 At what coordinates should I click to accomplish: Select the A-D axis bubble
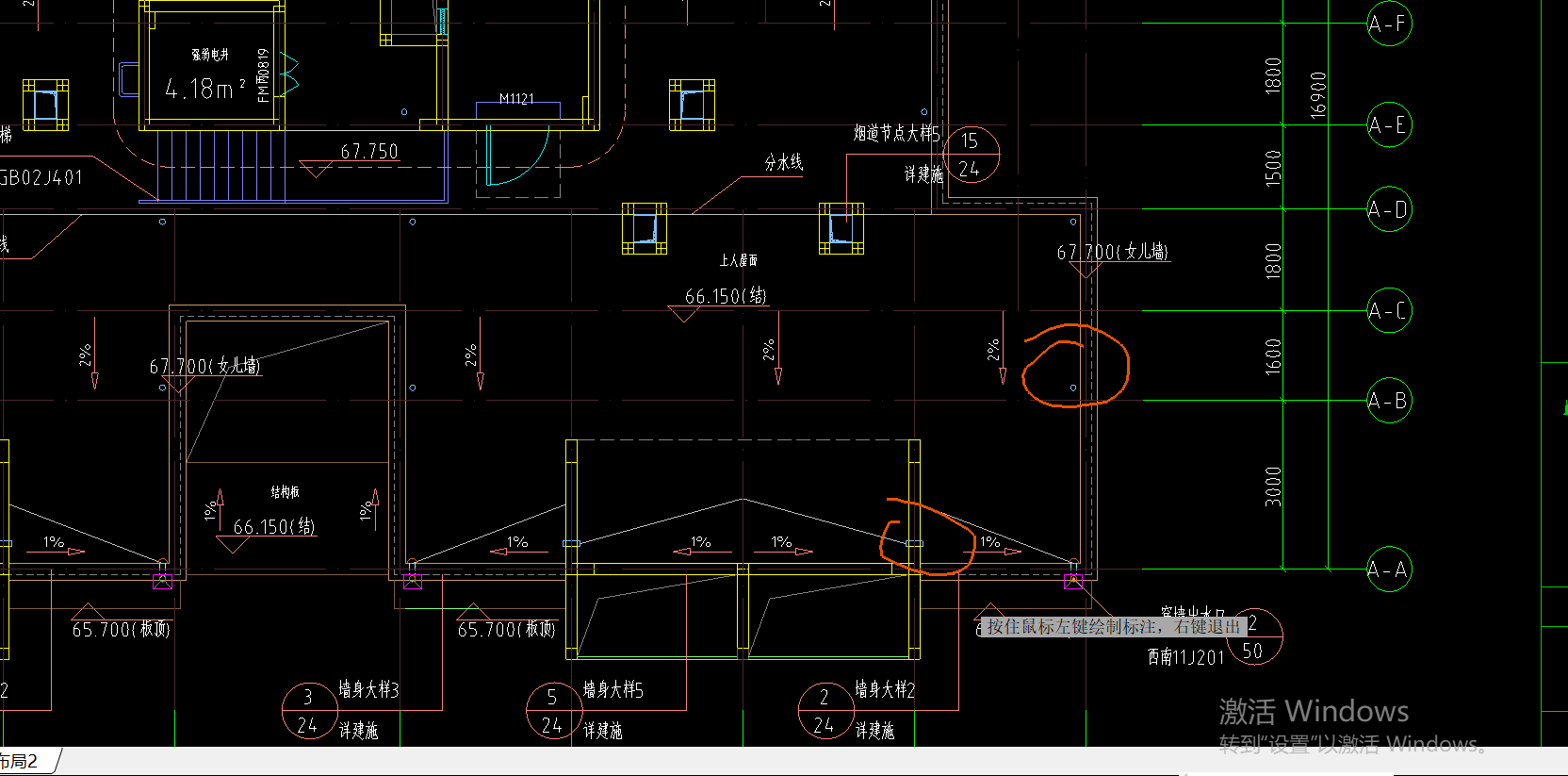(x=1389, y=209)
